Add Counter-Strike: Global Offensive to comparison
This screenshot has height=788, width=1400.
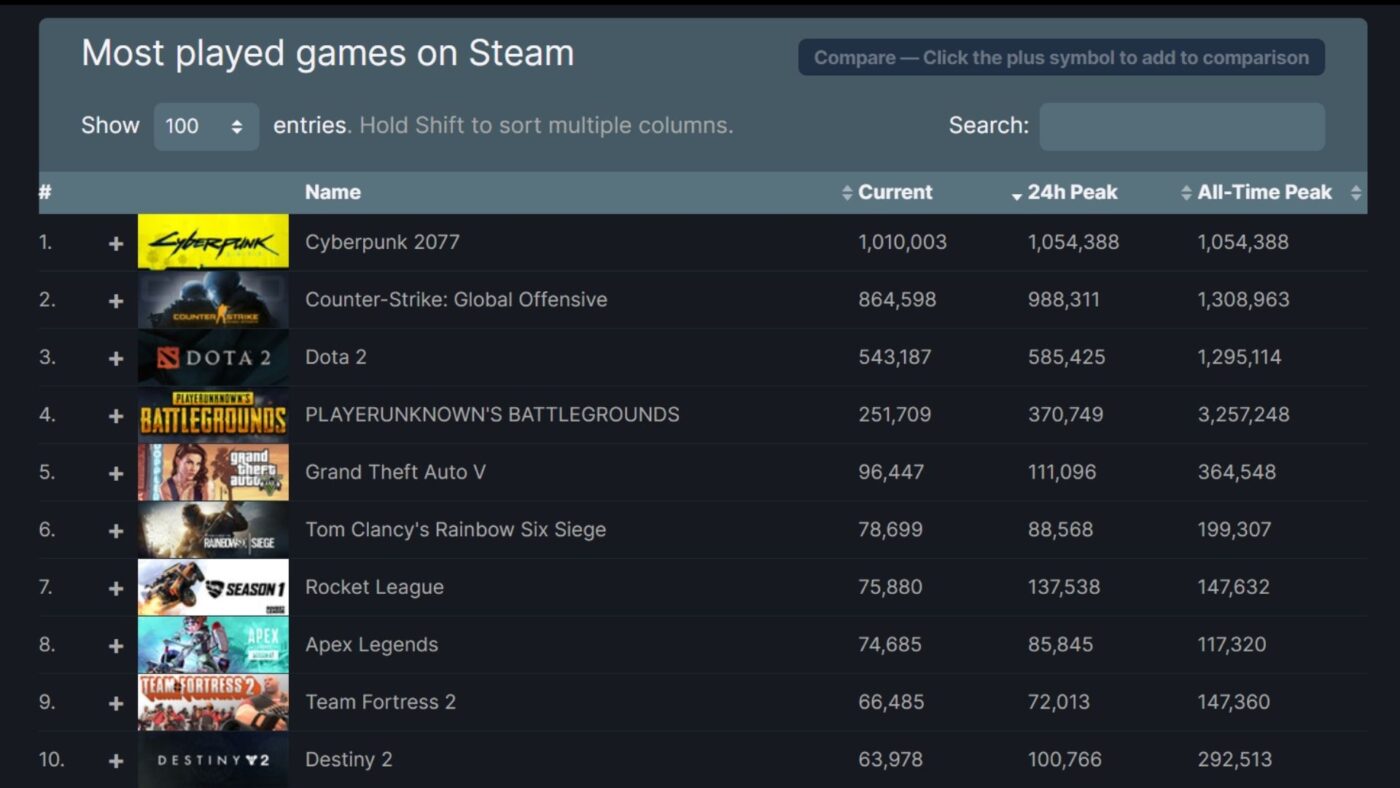(x=116, y=299)
